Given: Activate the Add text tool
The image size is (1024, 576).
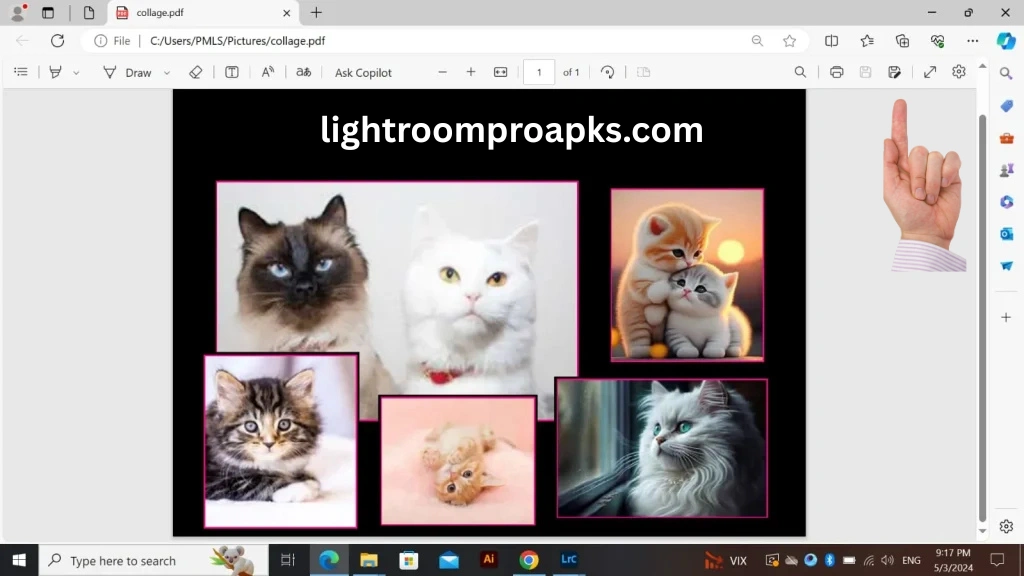Looking at the screenshot, I should point(232,72).
